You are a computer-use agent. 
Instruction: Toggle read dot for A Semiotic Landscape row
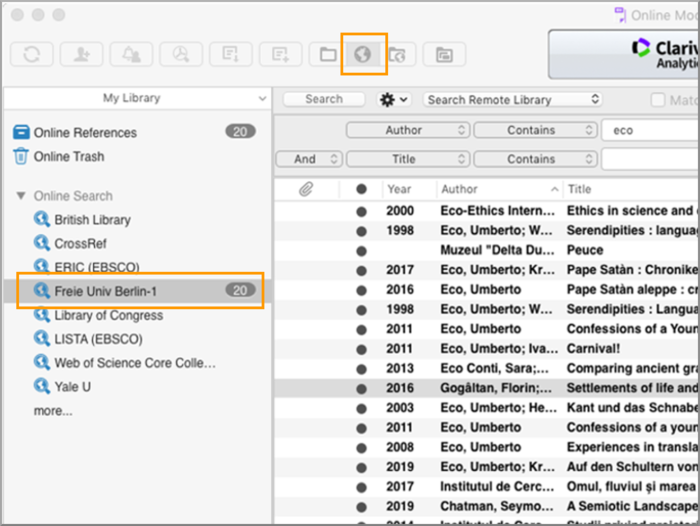point(362,507)
